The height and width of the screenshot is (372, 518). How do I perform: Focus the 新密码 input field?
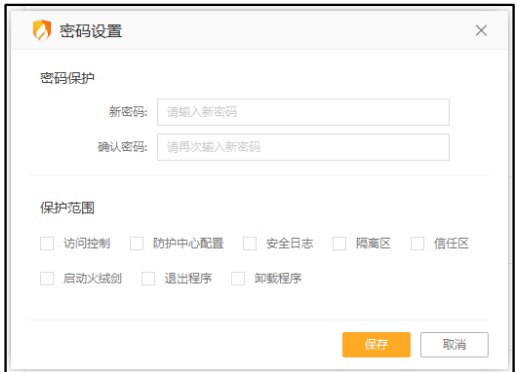pos(303,112)
